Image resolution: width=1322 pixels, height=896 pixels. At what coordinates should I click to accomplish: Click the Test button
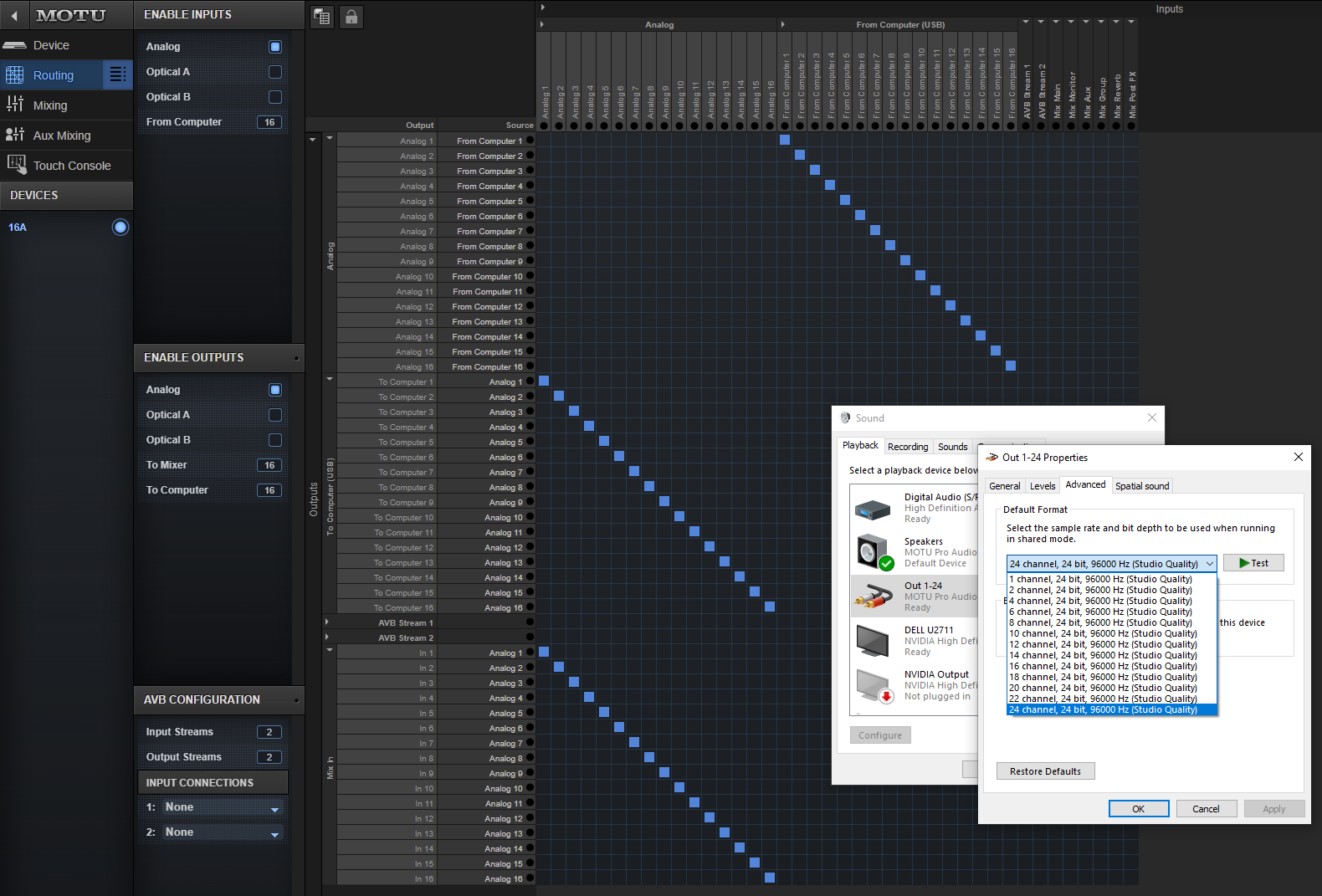[1253, 563]
